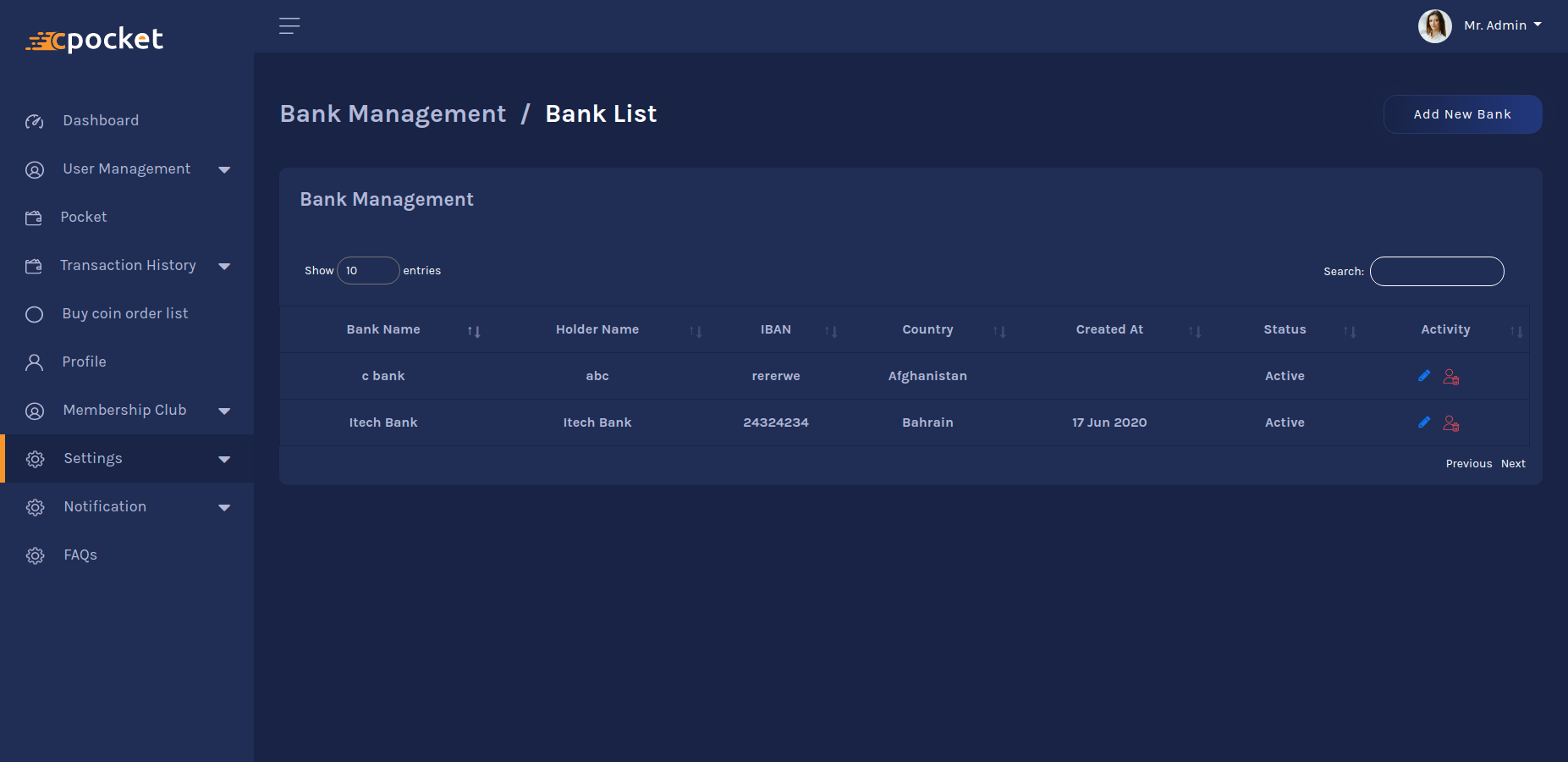Image resolution: width=1568 pixels, height=762 pixels.
Task: Click the Add New Bank button
Action: [x=1461, y=113]
